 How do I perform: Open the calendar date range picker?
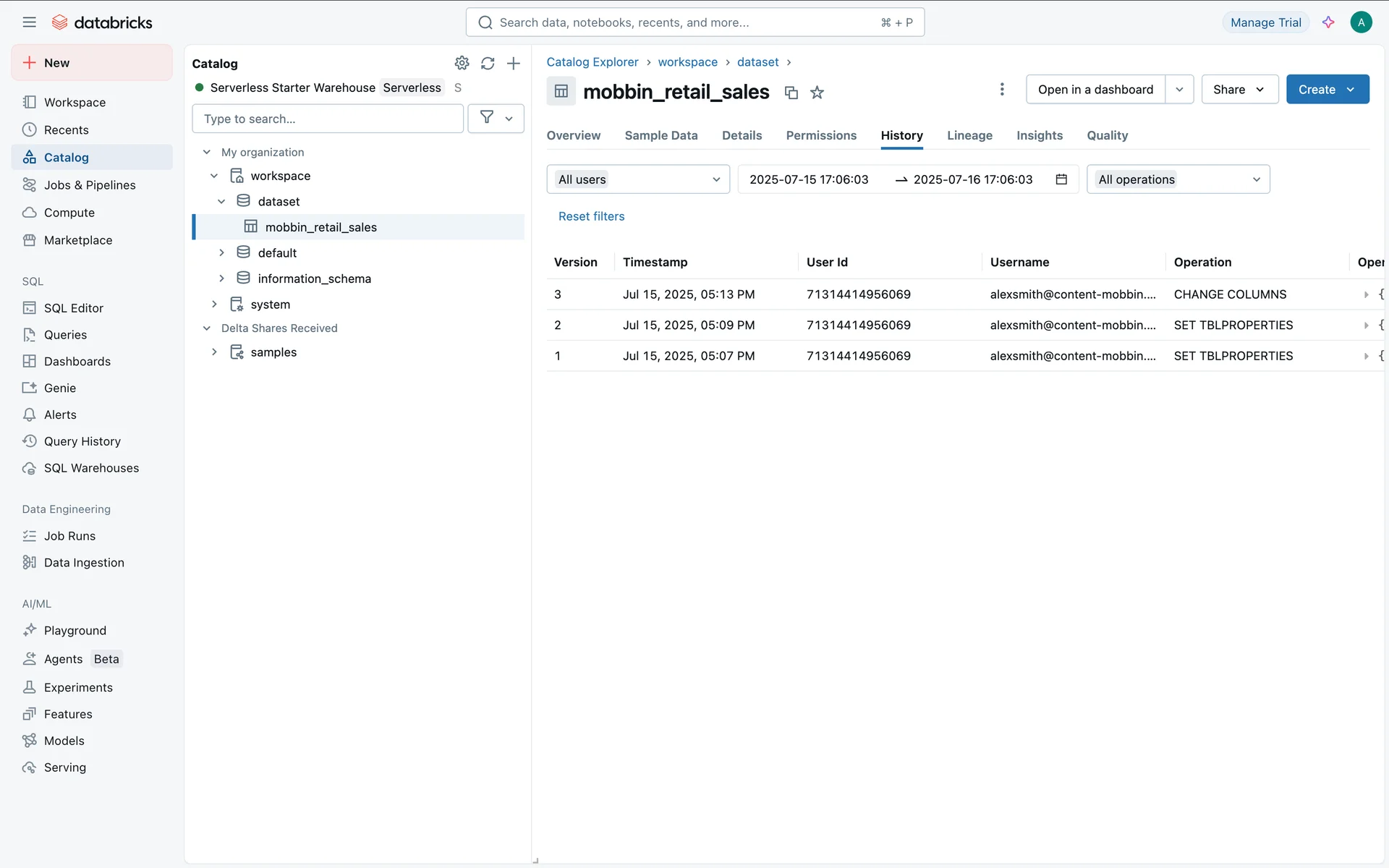pos(1061,179)
